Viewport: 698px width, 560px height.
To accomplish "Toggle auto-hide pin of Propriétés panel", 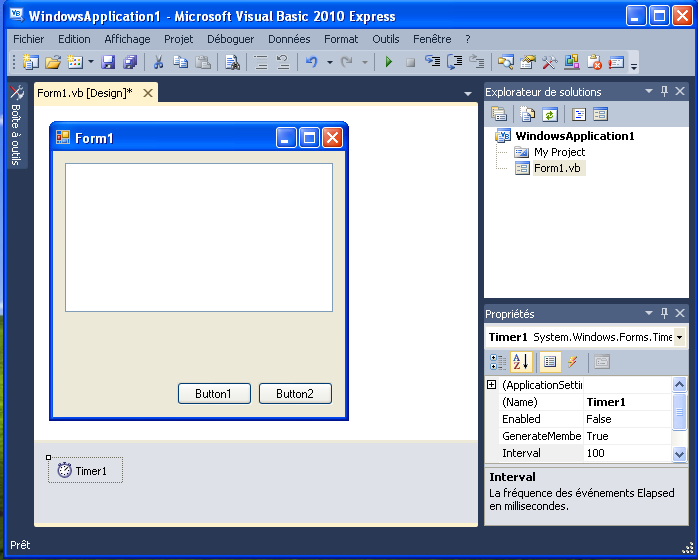I will [x=664, y=313].
